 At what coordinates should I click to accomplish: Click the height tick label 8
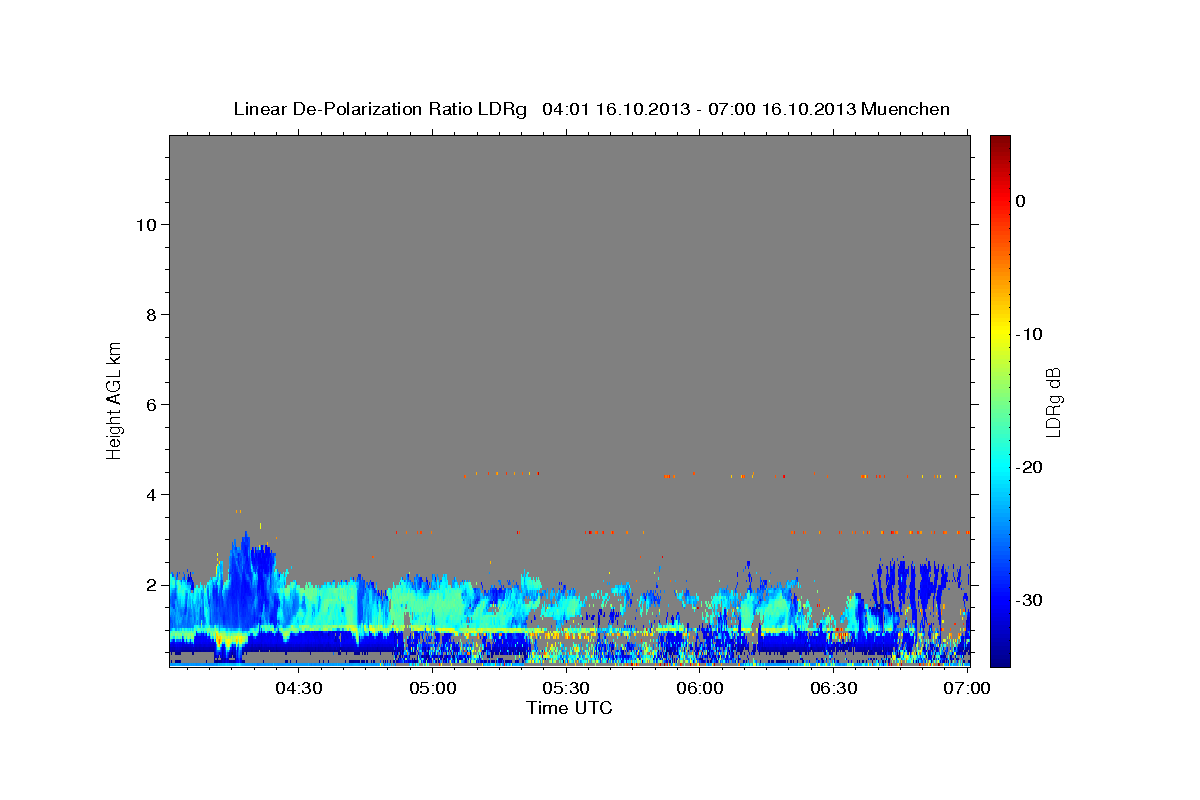[150, 314]
